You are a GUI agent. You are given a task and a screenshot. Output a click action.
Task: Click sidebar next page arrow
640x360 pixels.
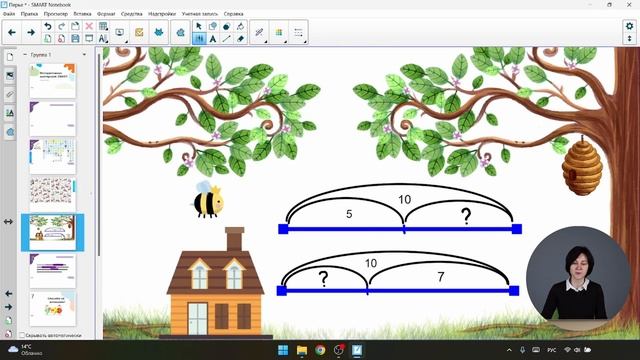pos(9,307)
